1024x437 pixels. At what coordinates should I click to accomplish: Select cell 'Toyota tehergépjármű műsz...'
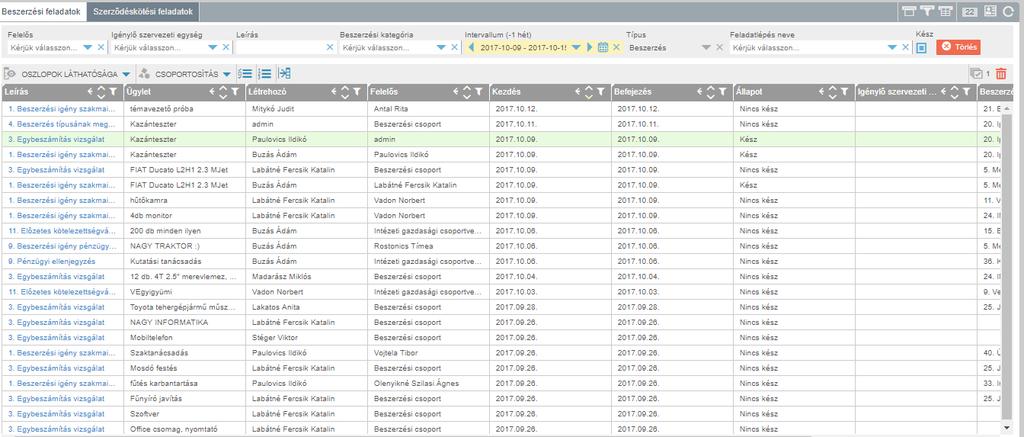[x=182, y=307]
